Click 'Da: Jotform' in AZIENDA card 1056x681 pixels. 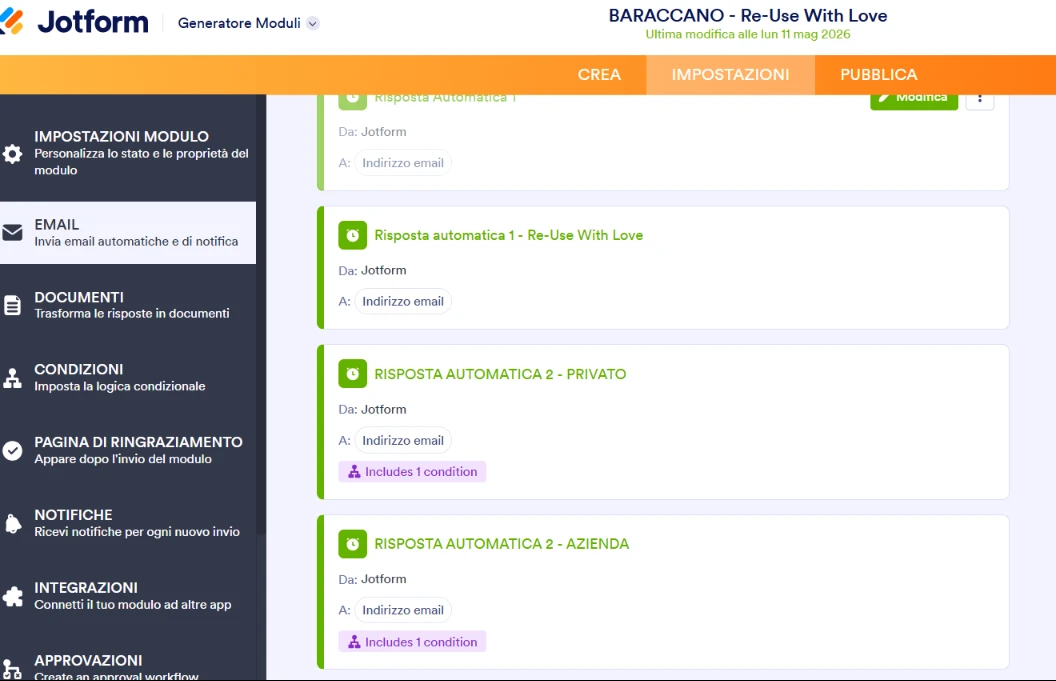[372, 579]
